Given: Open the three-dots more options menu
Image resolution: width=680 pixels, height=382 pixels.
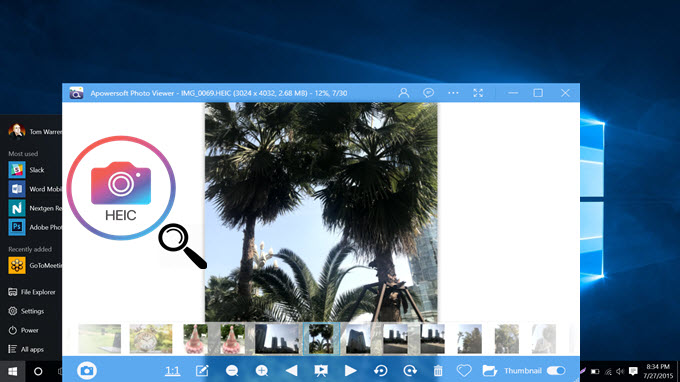Looking at the screenshot, I should (x=453, y=93).
